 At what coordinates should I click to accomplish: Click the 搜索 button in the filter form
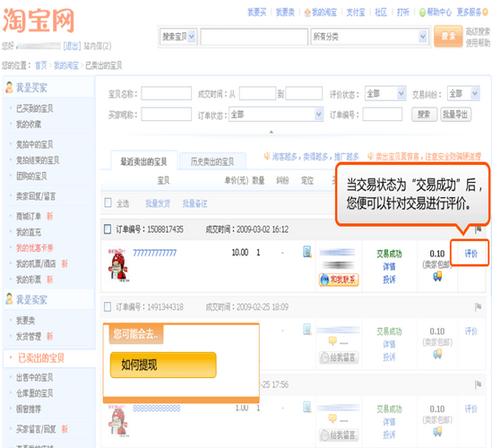[x=424, y=114]
